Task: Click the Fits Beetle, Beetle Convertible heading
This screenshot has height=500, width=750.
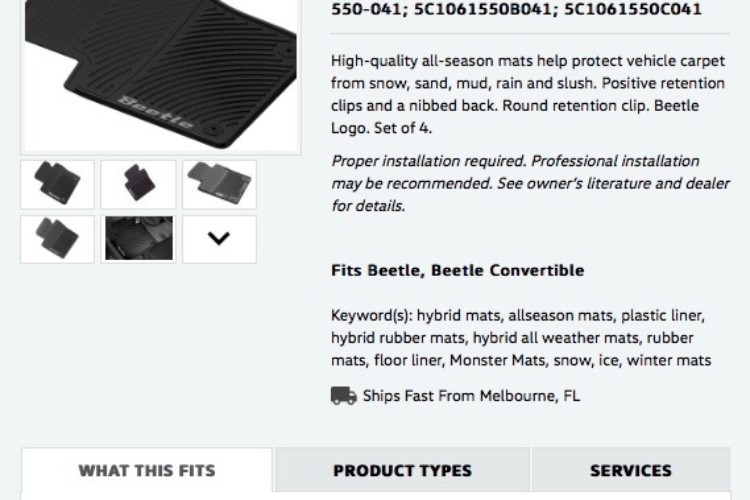Action: [457, 270]
